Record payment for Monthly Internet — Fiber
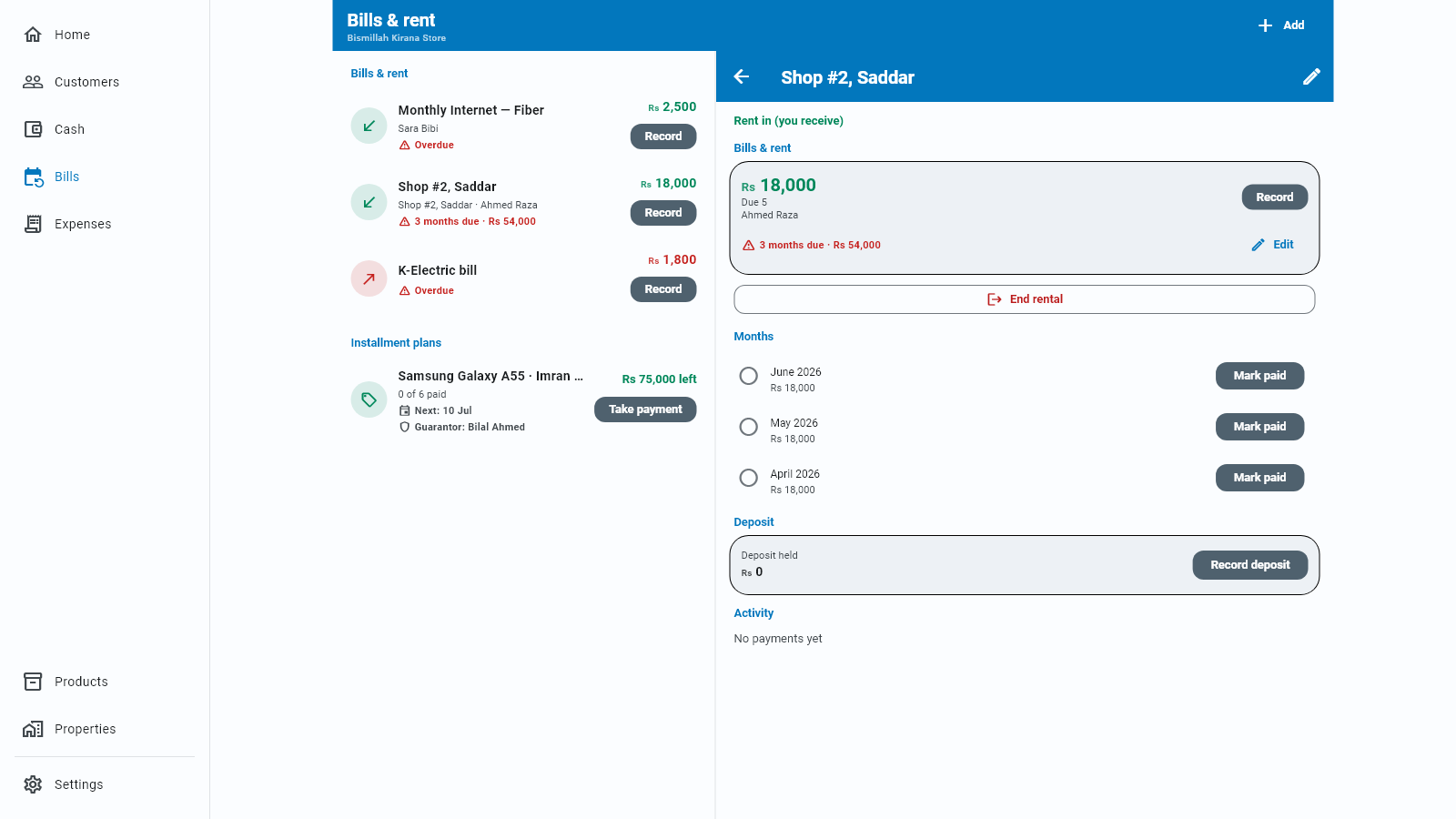 (x=663, y=136)
